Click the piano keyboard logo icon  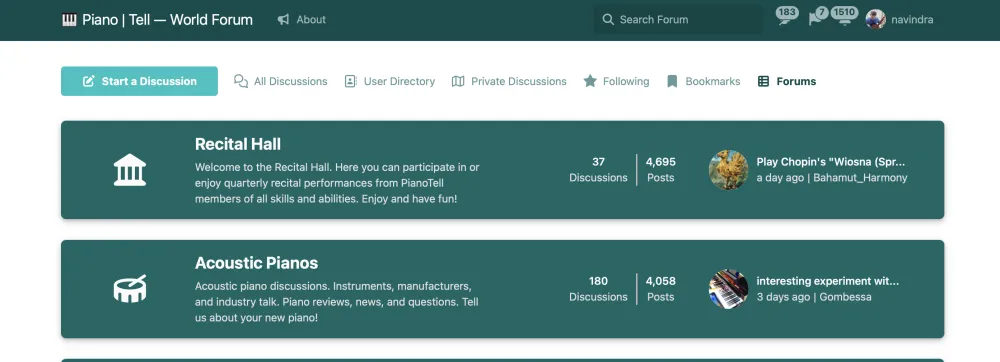coord(69,20)
